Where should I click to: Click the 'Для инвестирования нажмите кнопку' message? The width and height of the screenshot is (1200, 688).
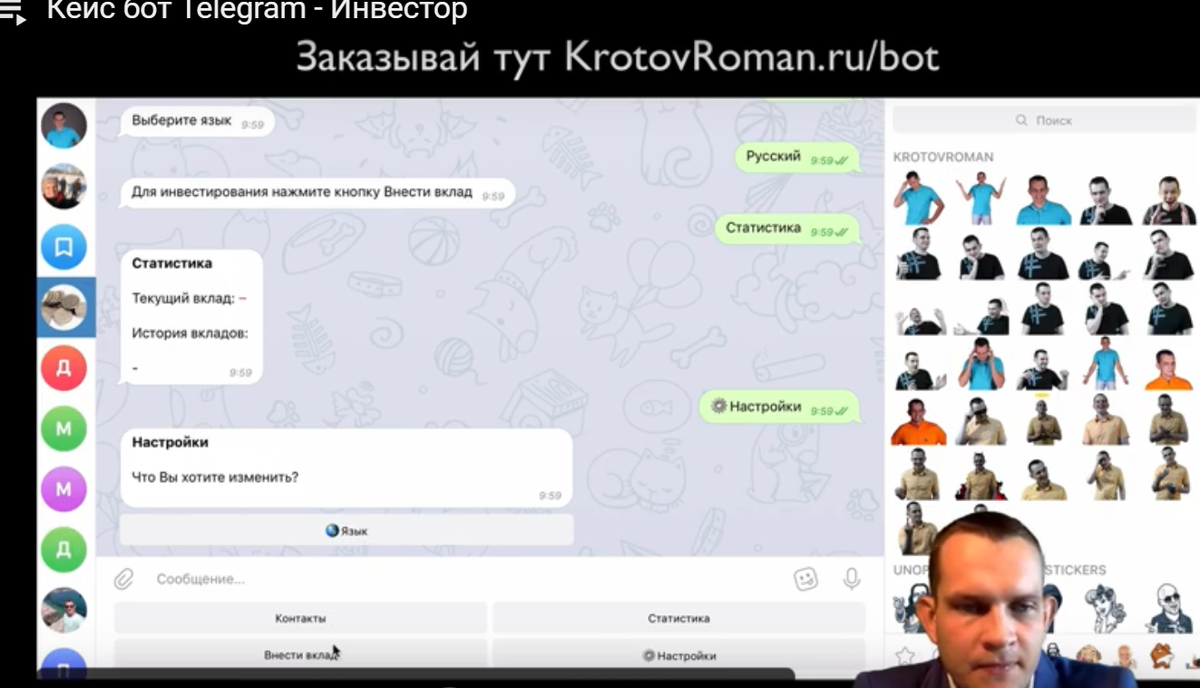tap(318, 192)
